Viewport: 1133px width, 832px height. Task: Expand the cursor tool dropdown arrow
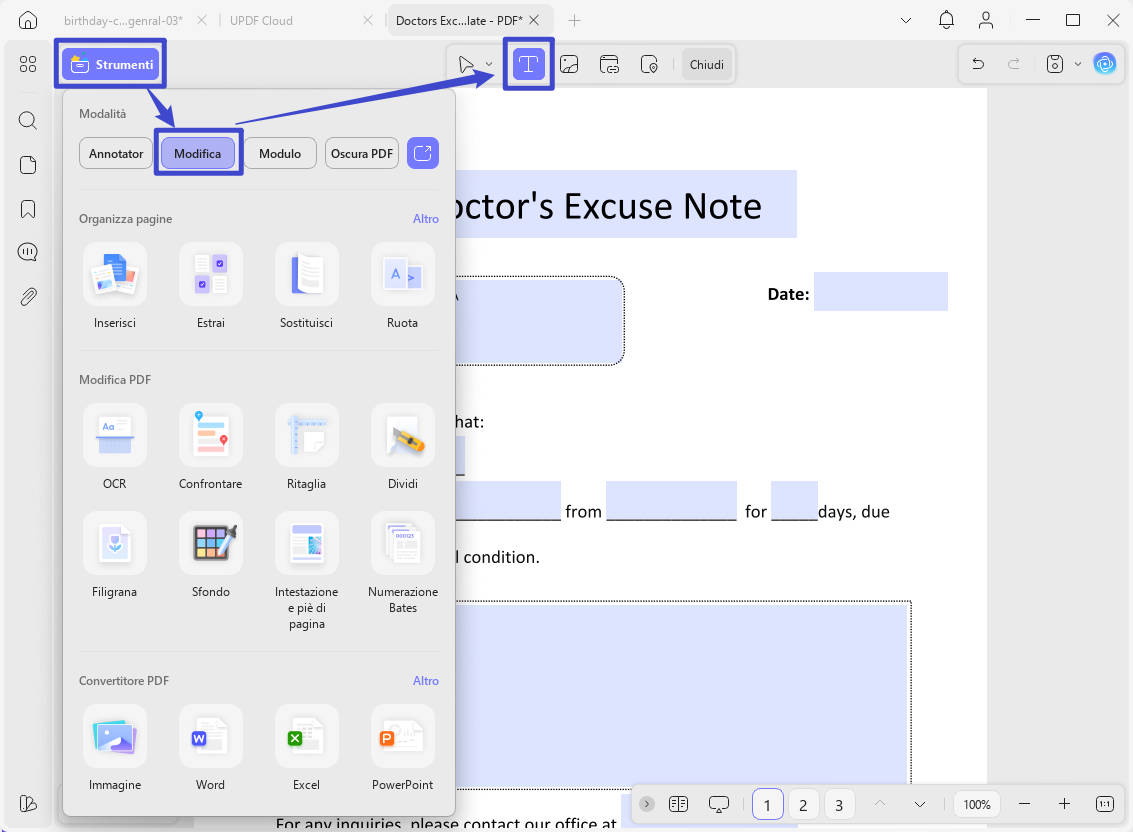coord(489,64)
